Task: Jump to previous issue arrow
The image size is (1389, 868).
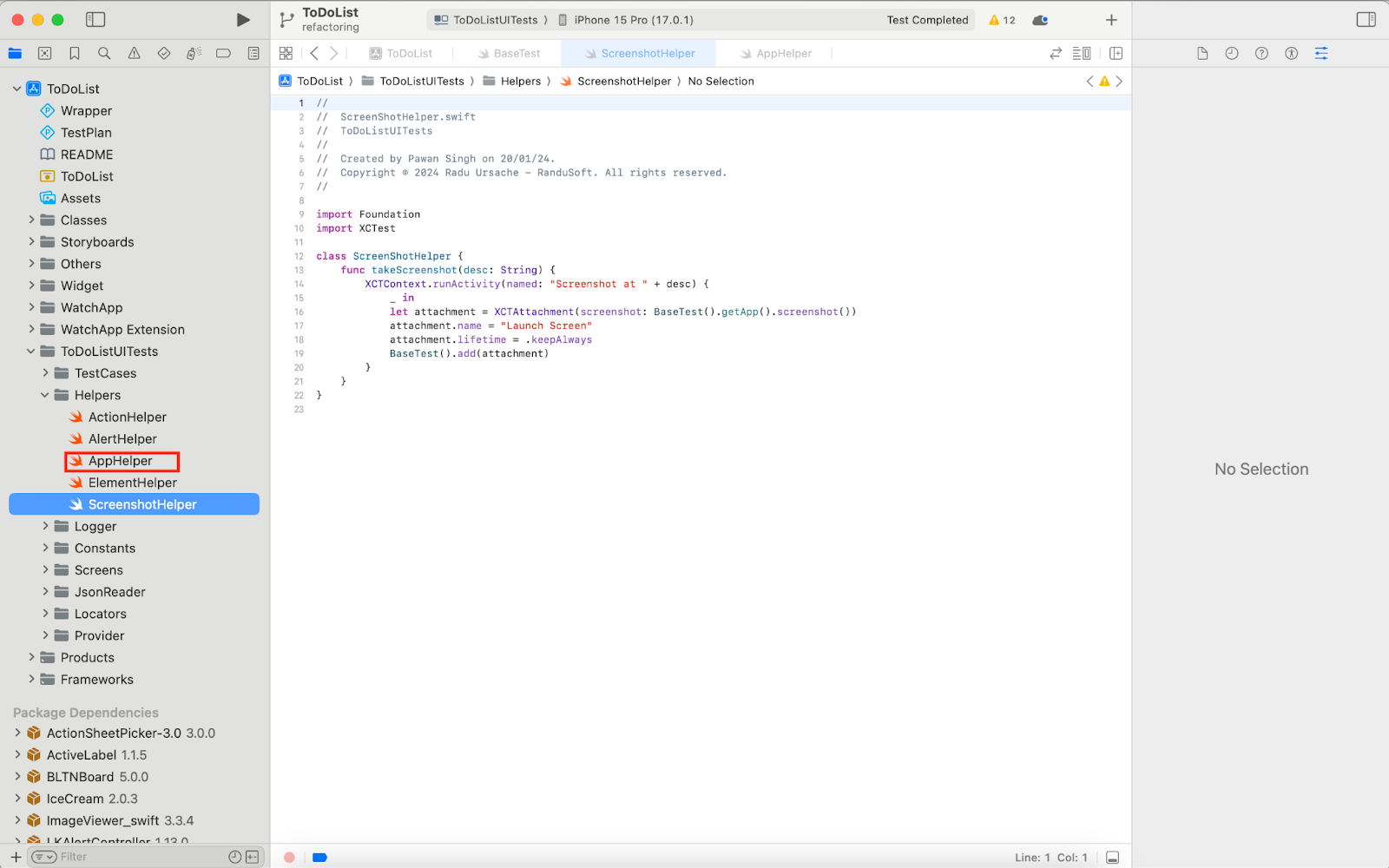Action: (1090, 82)
